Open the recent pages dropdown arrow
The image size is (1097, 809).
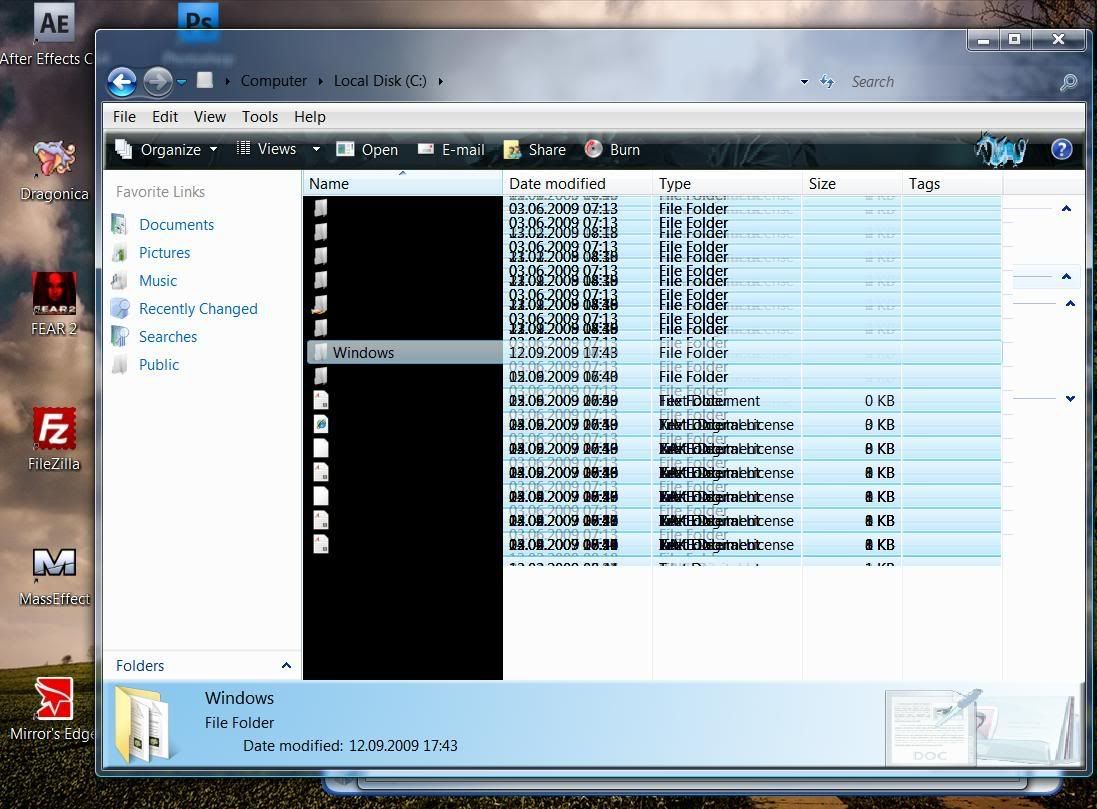click(182, 82)
